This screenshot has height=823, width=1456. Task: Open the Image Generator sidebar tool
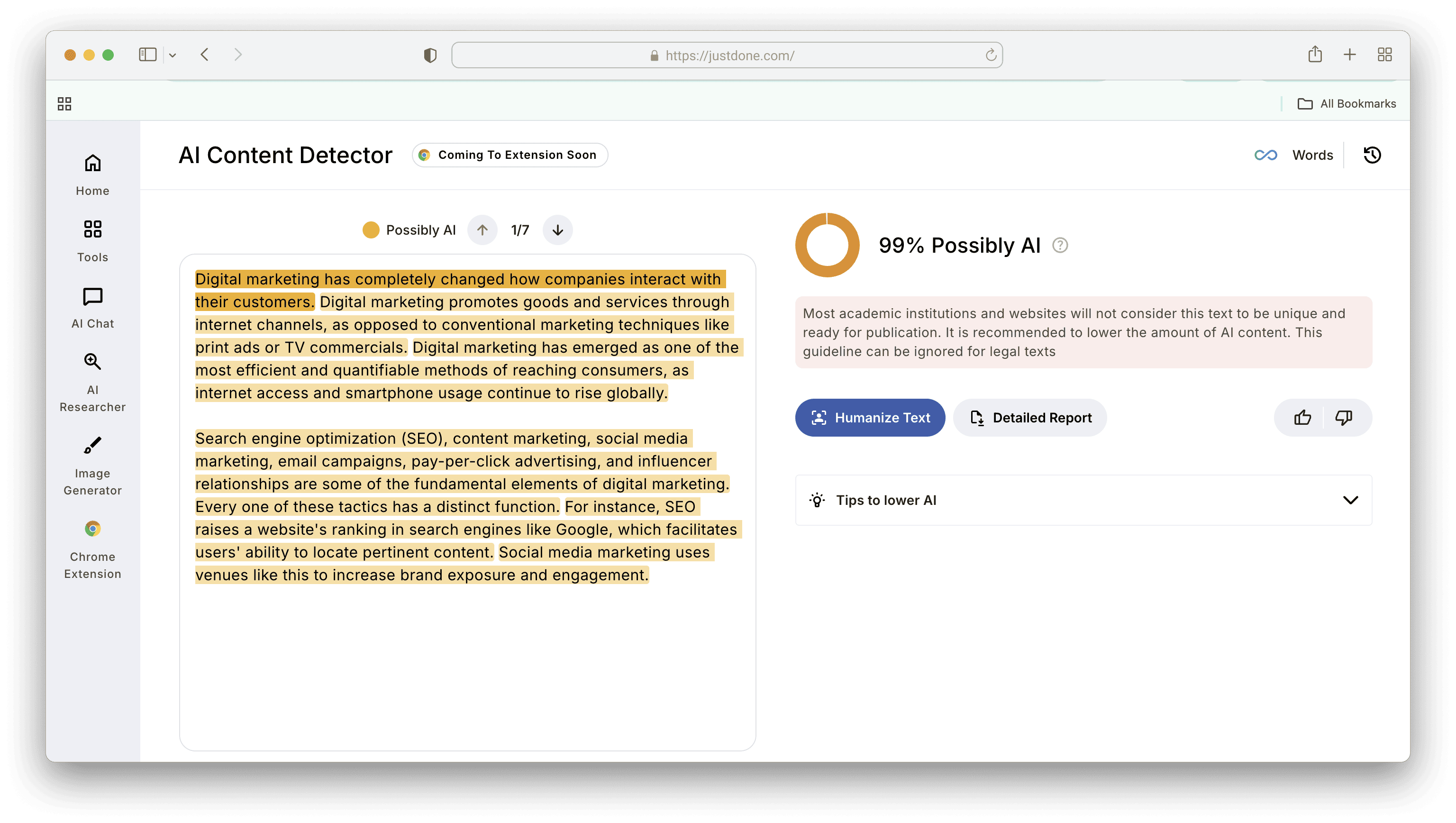[93, 466]
